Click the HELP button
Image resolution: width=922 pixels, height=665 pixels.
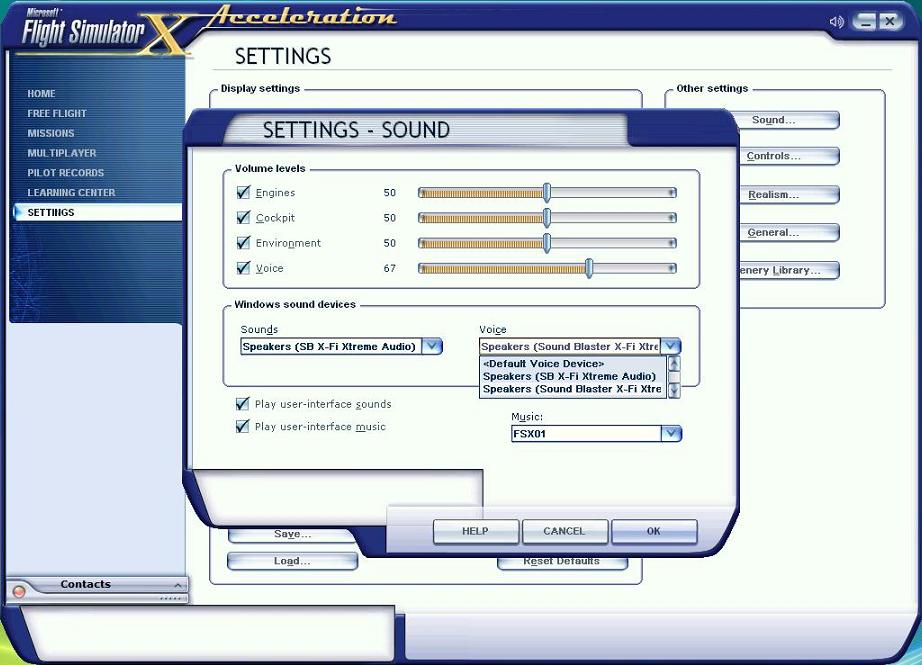click(x=476, y=532)
